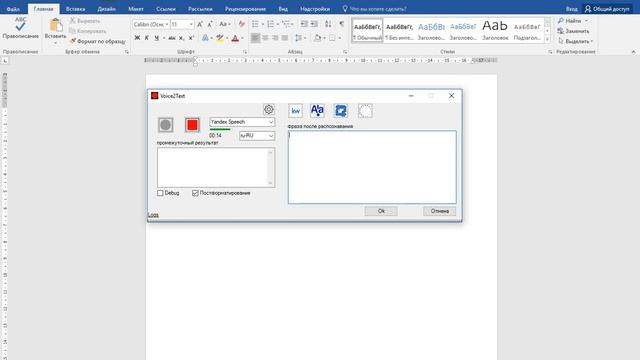
Task: Click the text effects glowing A icon
Action: point(205,38)
